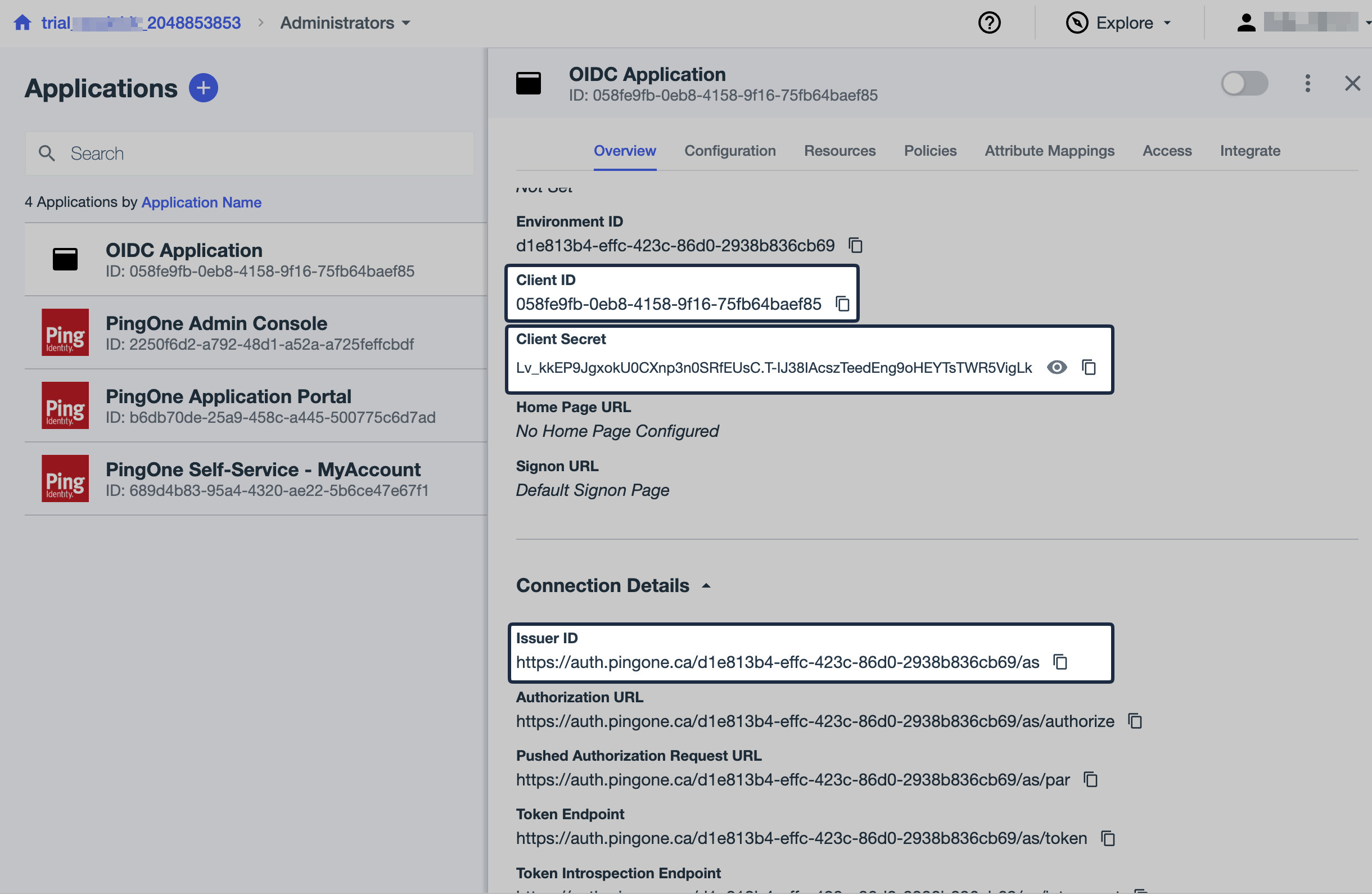This screenshot has height=894, width=1372.
Task: Copy the Client ID to clipboard
Action: pyautogui.click(x=843, y=304)
